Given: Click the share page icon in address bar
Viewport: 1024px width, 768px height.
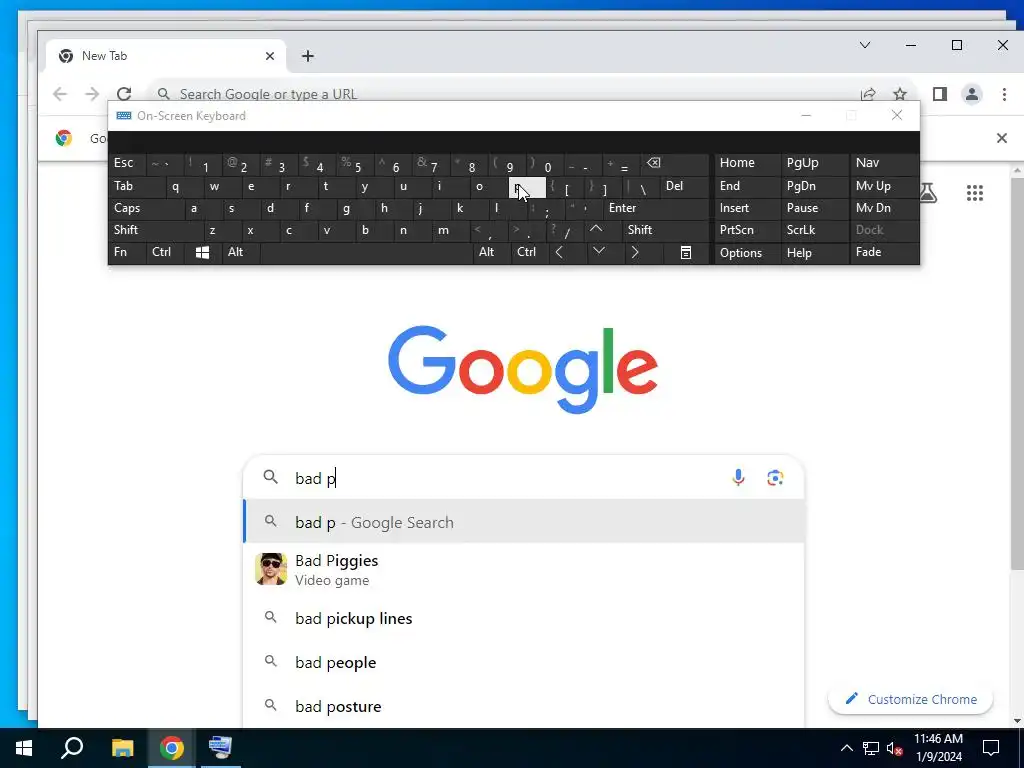Looking at the screenshot, I should pos(868,94).
